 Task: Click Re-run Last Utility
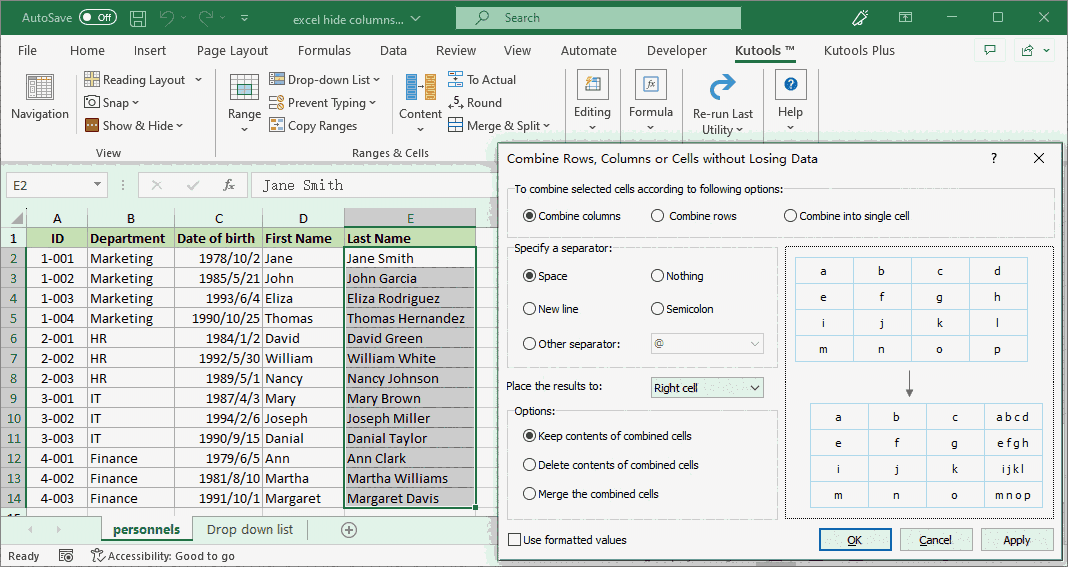(723, 105)
